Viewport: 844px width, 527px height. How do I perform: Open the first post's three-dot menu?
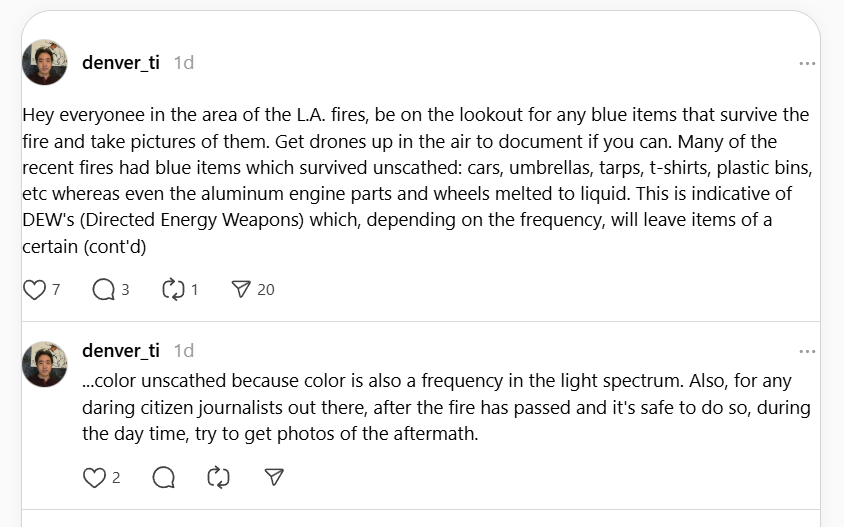click(x=807, y=63)
